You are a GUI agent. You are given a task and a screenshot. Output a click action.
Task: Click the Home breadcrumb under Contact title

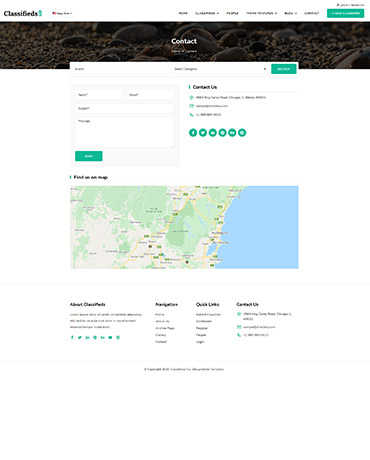[176, 51]
